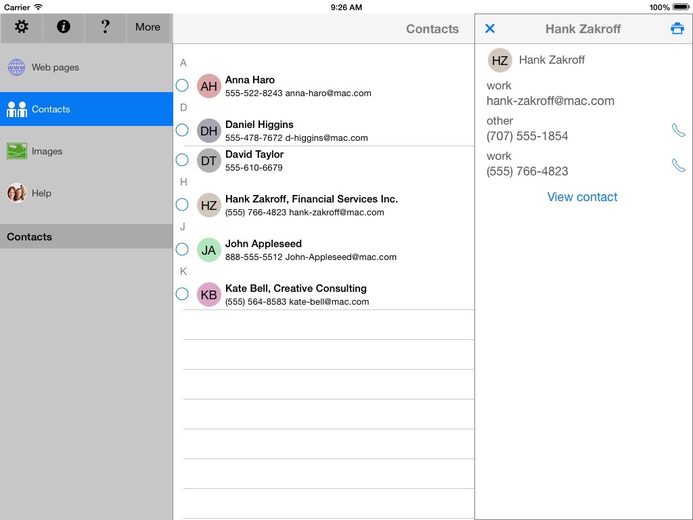Click the DT avatar for David Taylor

coord(209,160)
